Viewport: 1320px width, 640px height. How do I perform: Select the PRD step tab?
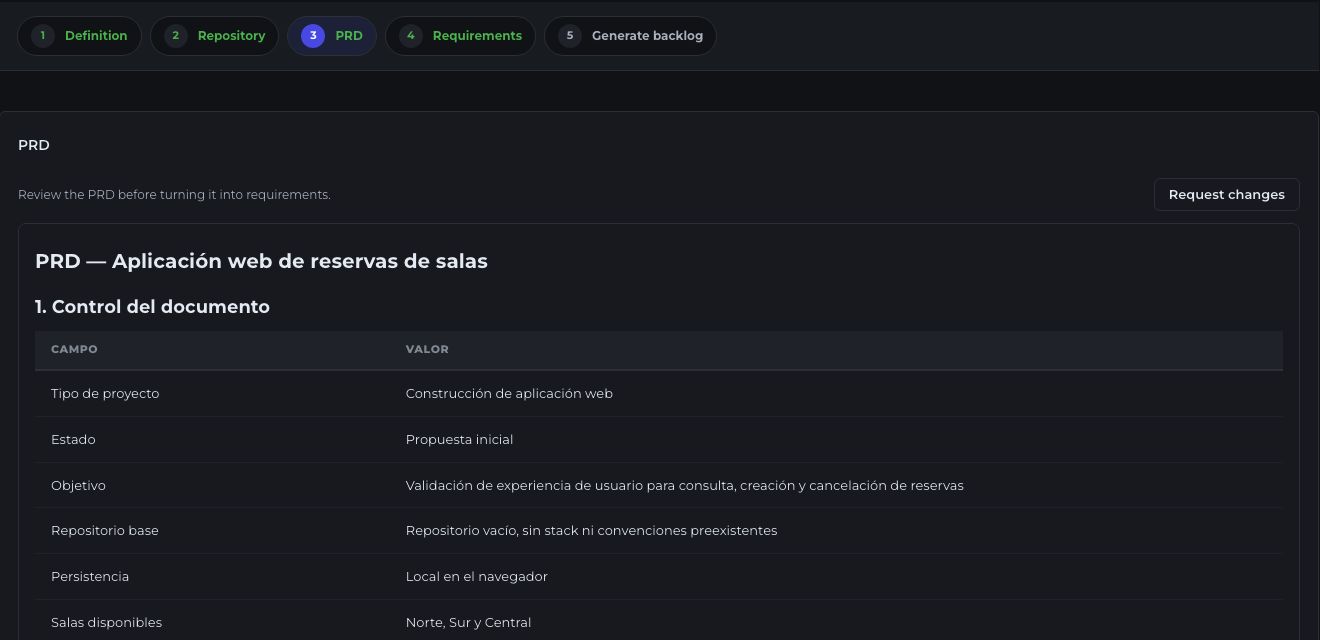point(332,36)
